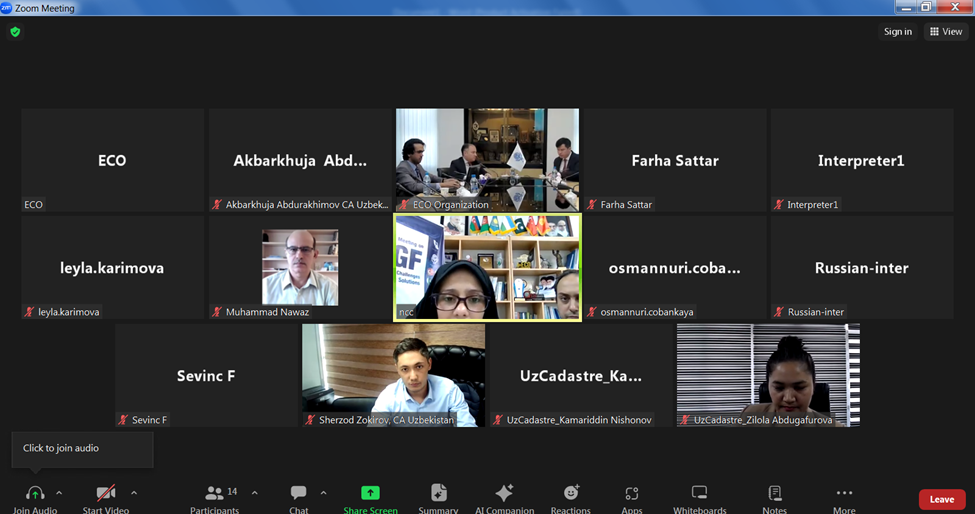Open the Reactions picker
This screenshot has width=975, height=514.
570,493
